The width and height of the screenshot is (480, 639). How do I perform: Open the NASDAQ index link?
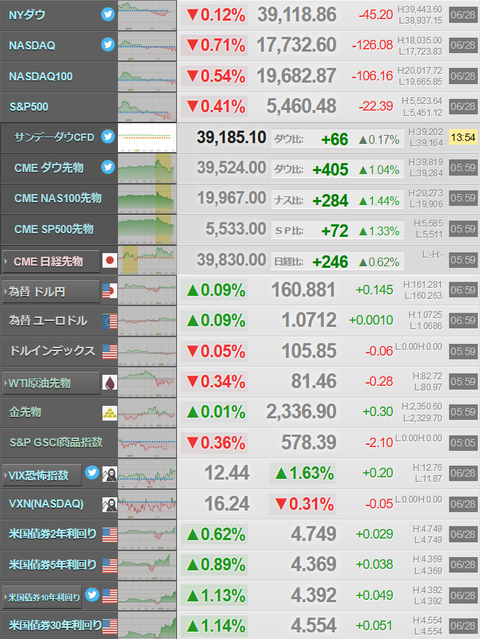pyautogui.click(x=32, y=45)
